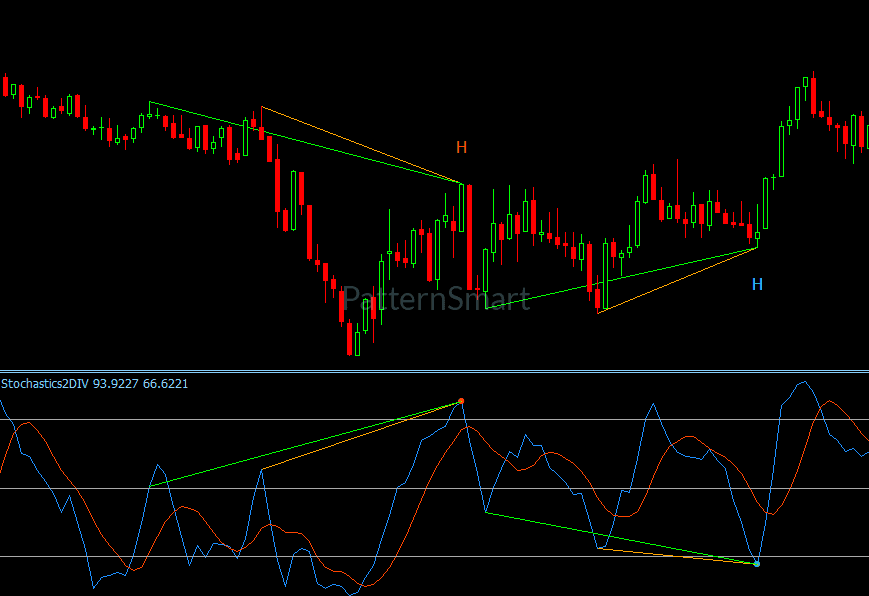Image resolution: width=869 pixels, height=596 pixels.
Task: Select the blue H divergence label
Action: point(757,284)
